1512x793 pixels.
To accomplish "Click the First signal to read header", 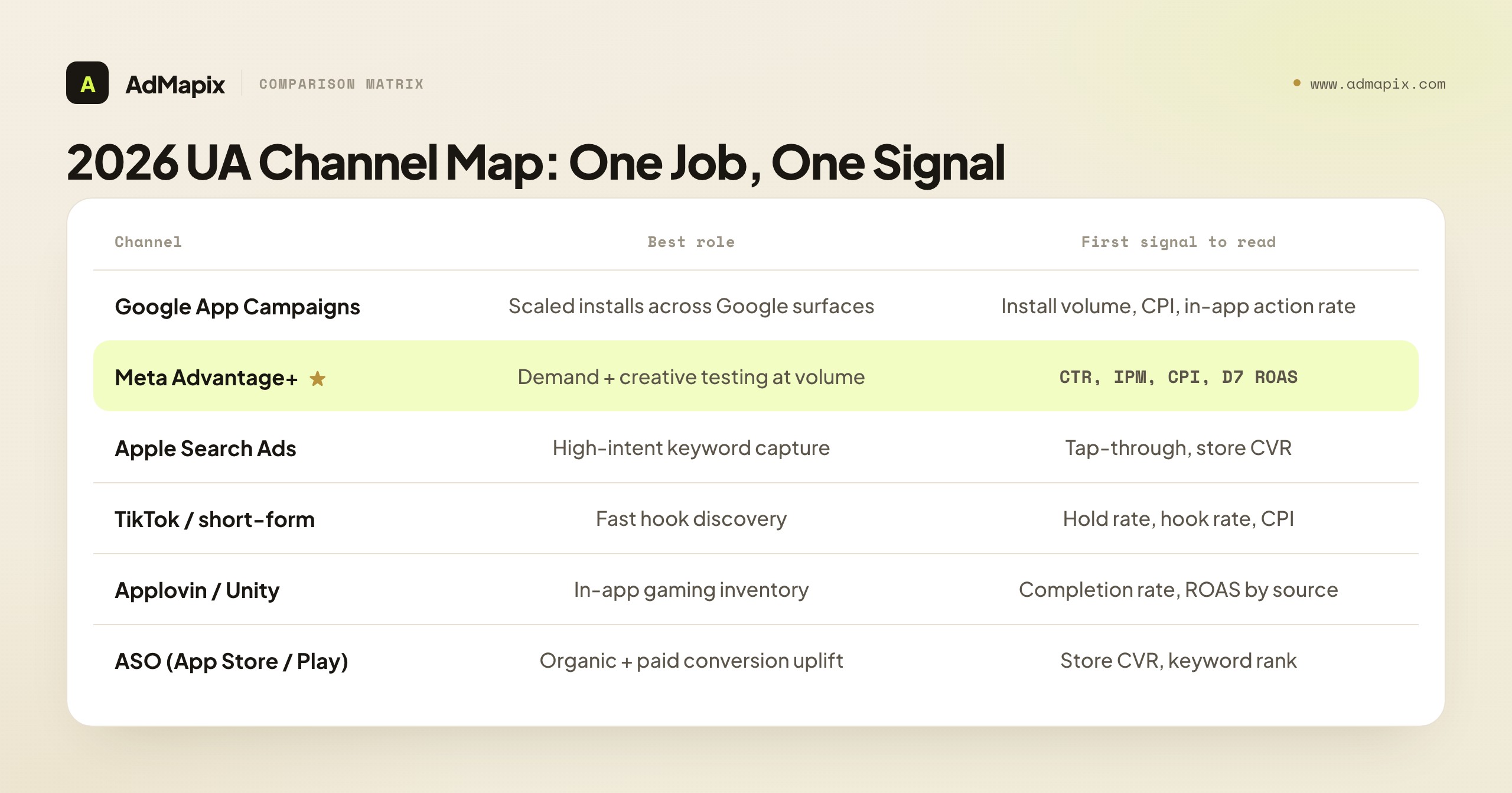I will [x=1178, y=242].
